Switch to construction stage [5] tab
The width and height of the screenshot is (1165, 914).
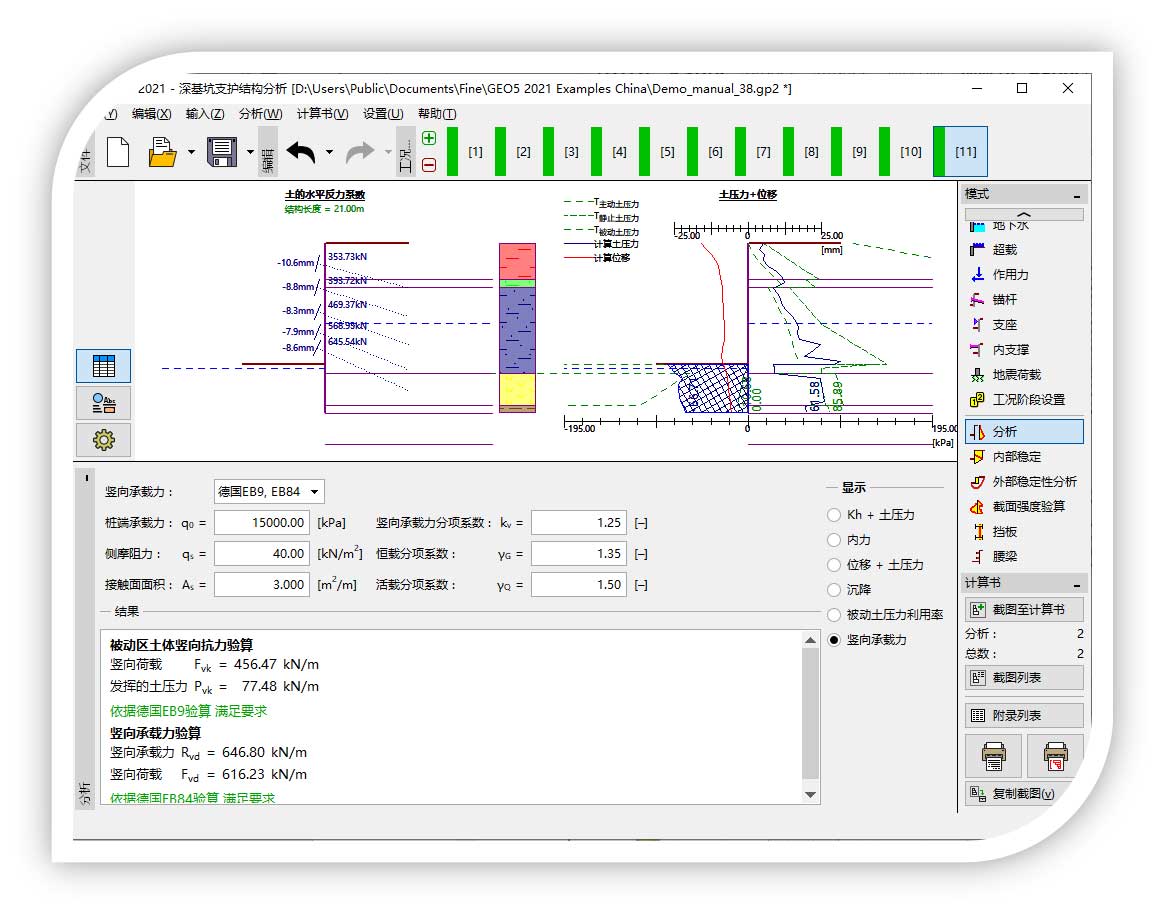[x=667, y=152]
